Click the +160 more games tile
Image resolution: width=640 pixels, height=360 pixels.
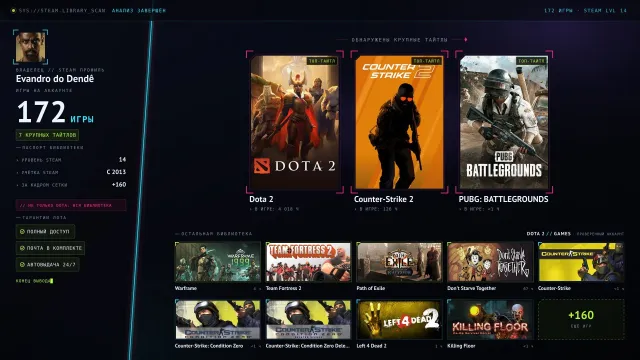coord(581,320)
